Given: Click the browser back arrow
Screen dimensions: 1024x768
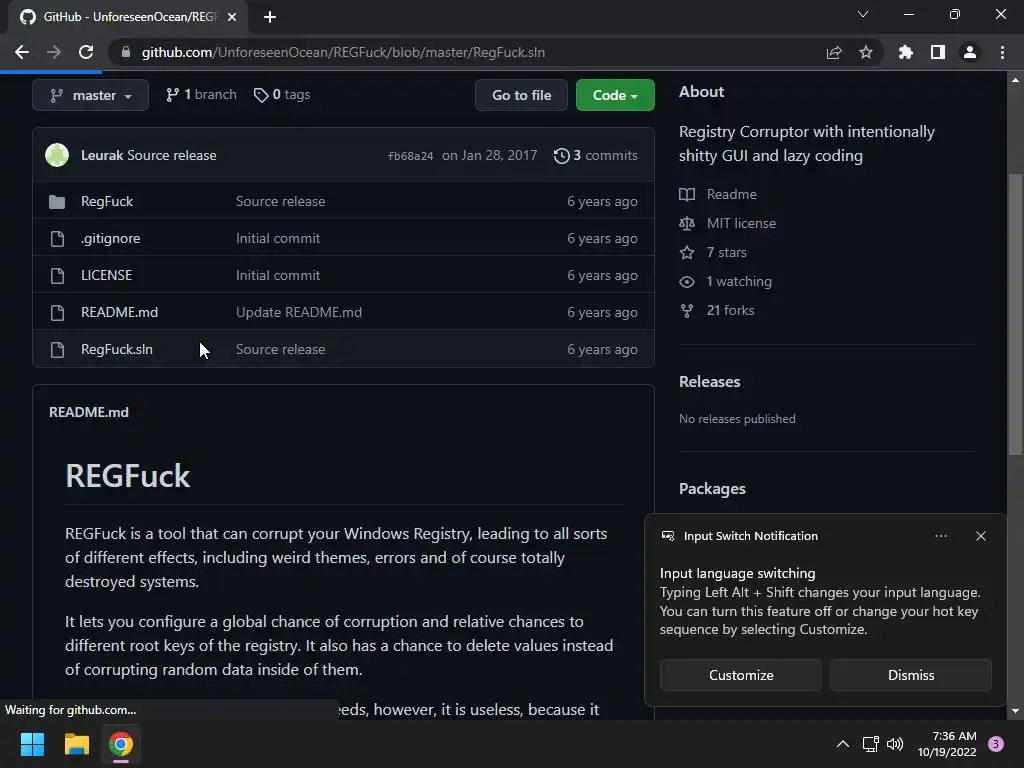Looking at the screenshot, I should click(x=22, y=52).
